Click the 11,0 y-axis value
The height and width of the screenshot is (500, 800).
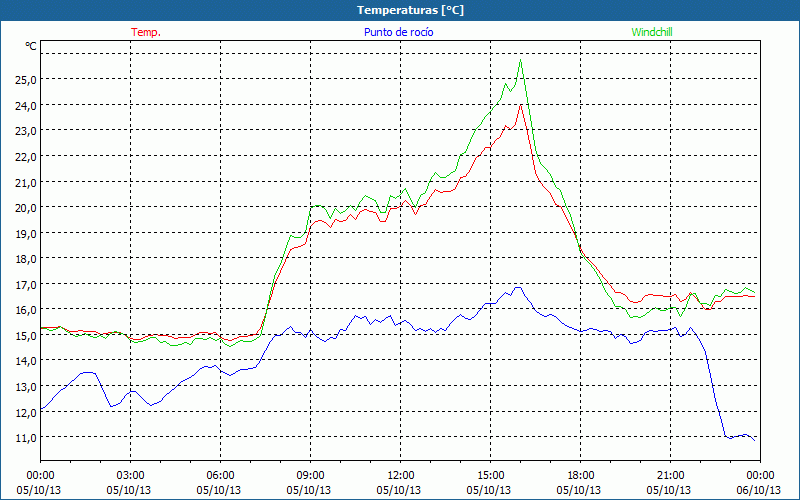click(26, 438)
